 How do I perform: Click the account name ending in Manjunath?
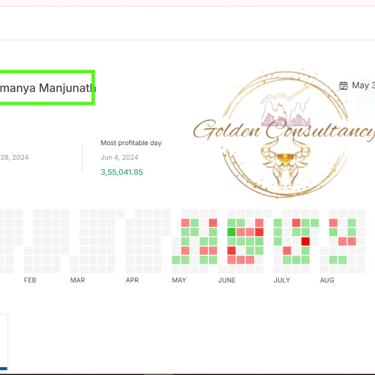(x=47, y=88)
